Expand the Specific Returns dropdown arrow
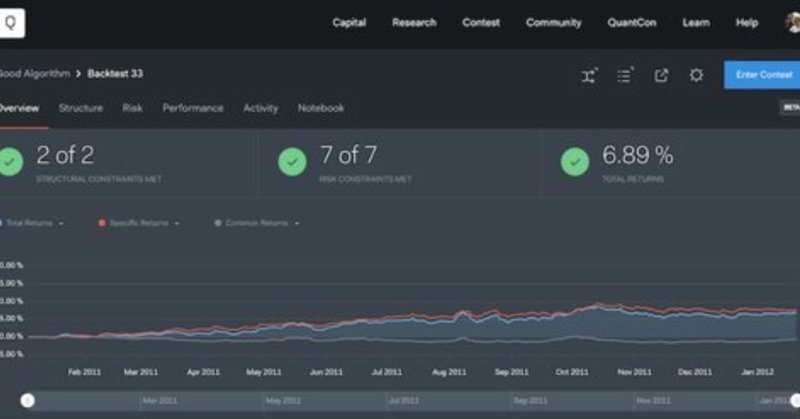 tap(177, 224)
